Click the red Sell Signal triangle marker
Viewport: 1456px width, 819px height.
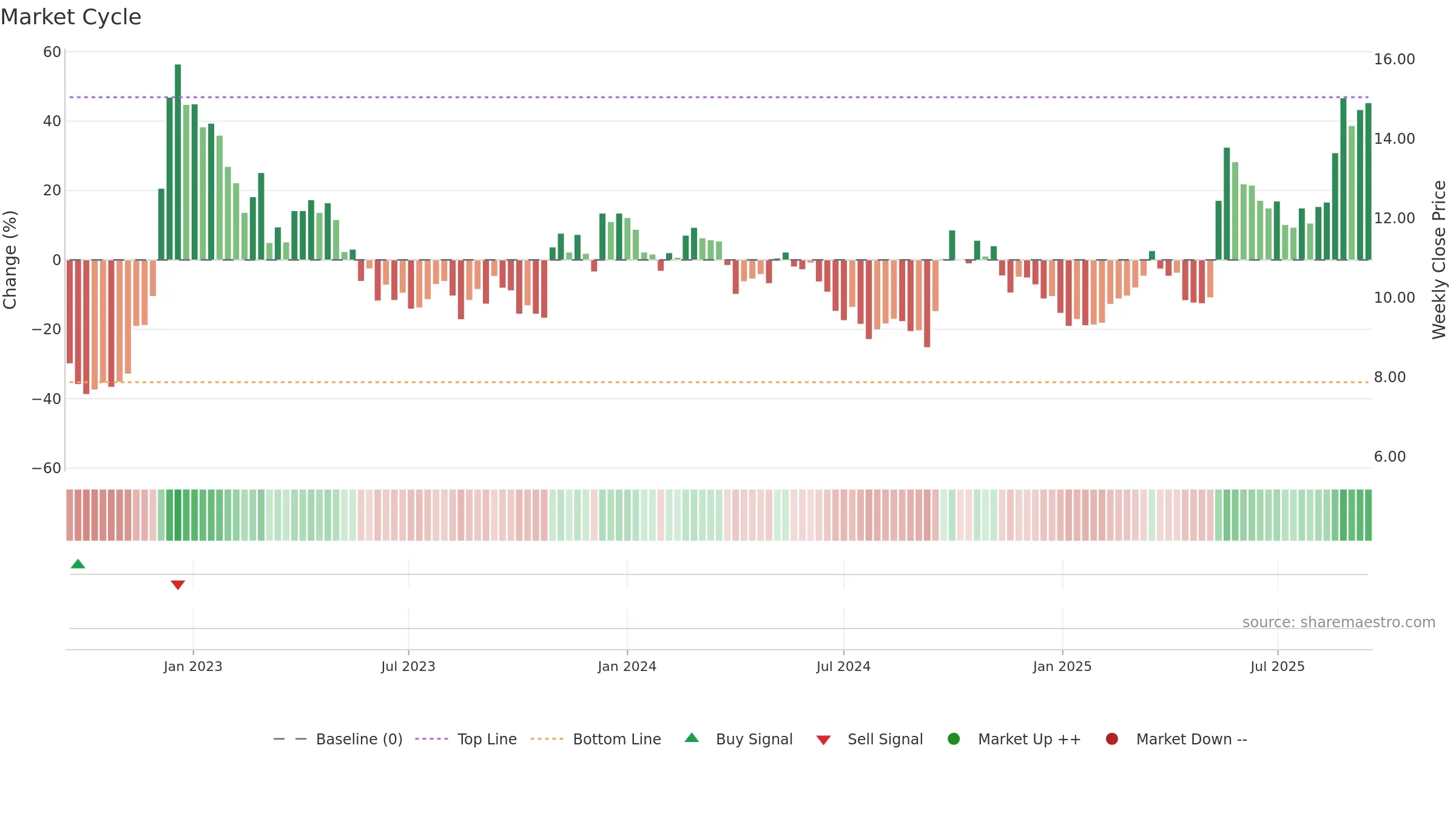click(x=178, y=585)
